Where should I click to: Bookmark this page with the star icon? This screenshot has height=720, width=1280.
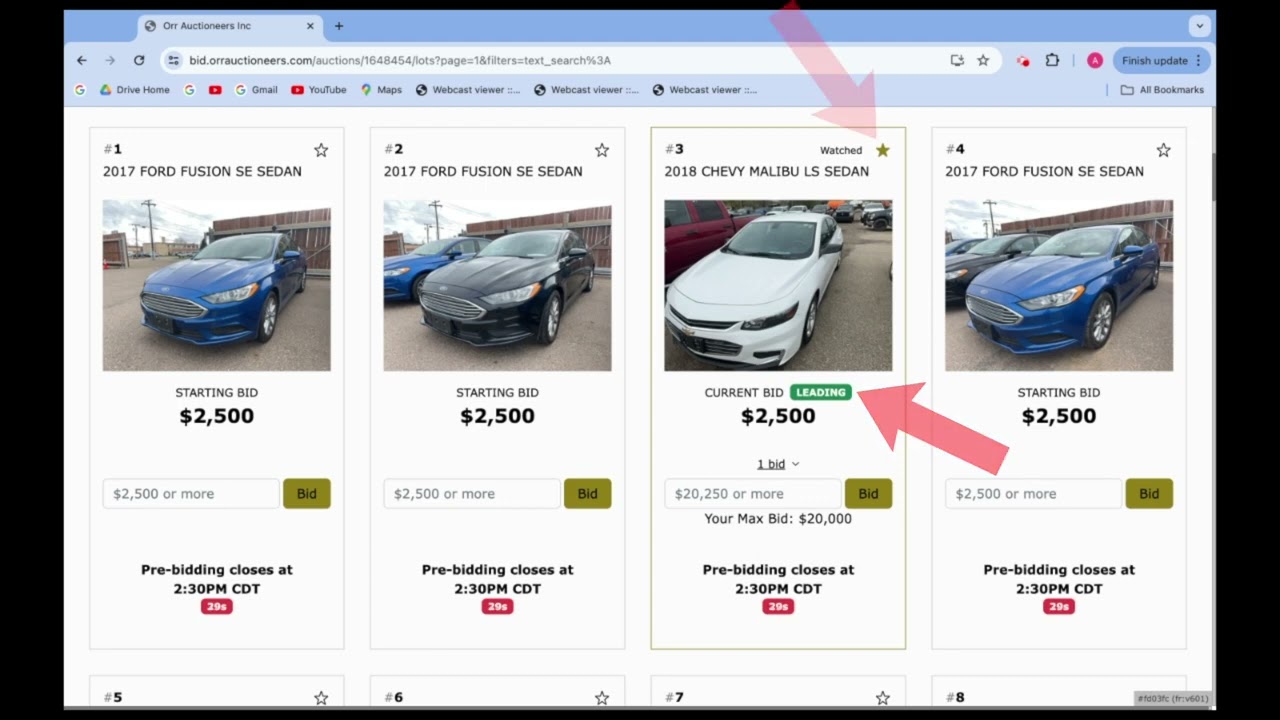click(x=983, y=60)
